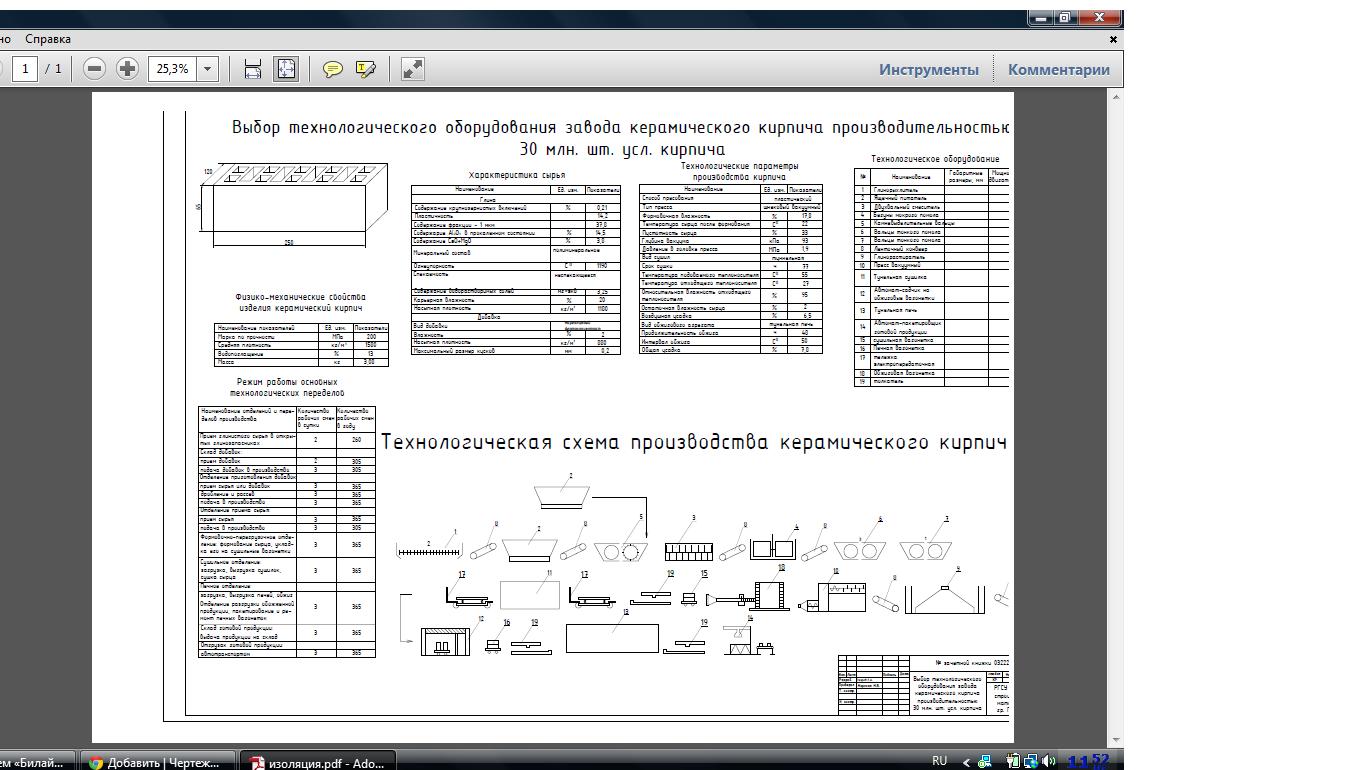Click 'Физико-механические свойства' heading text
This screenshot has width=1366, height=770.
click(300, 297)
